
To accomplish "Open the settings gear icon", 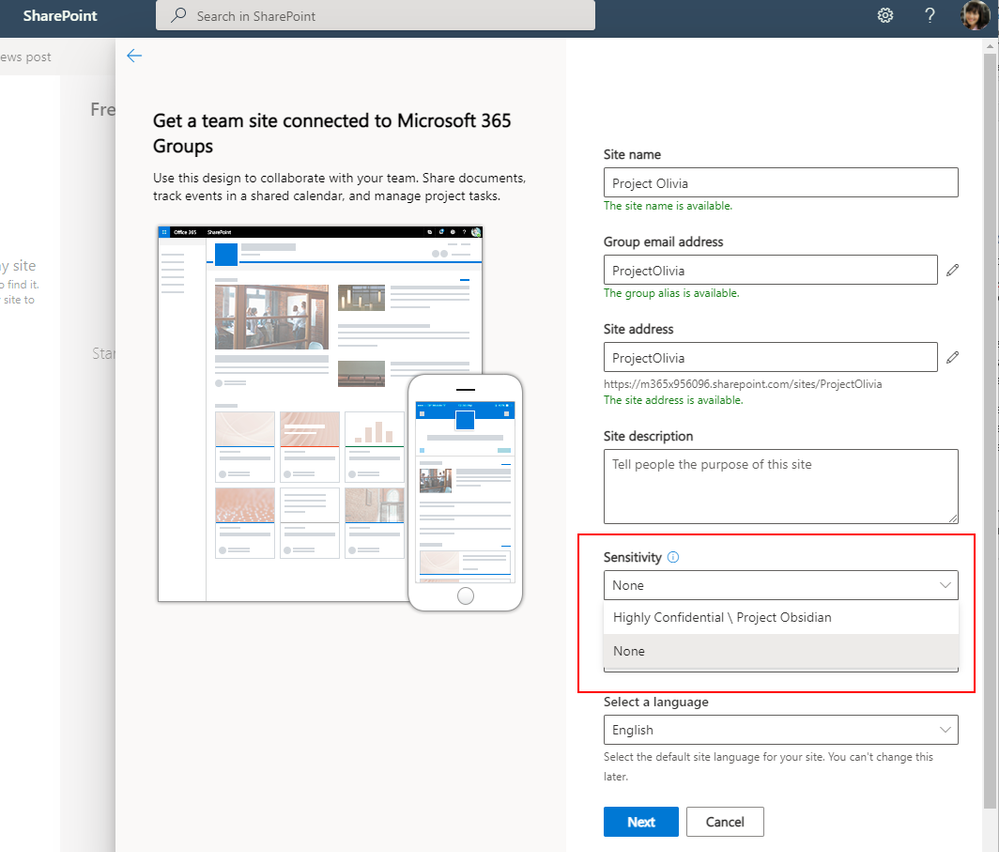I will click(885, 15).
